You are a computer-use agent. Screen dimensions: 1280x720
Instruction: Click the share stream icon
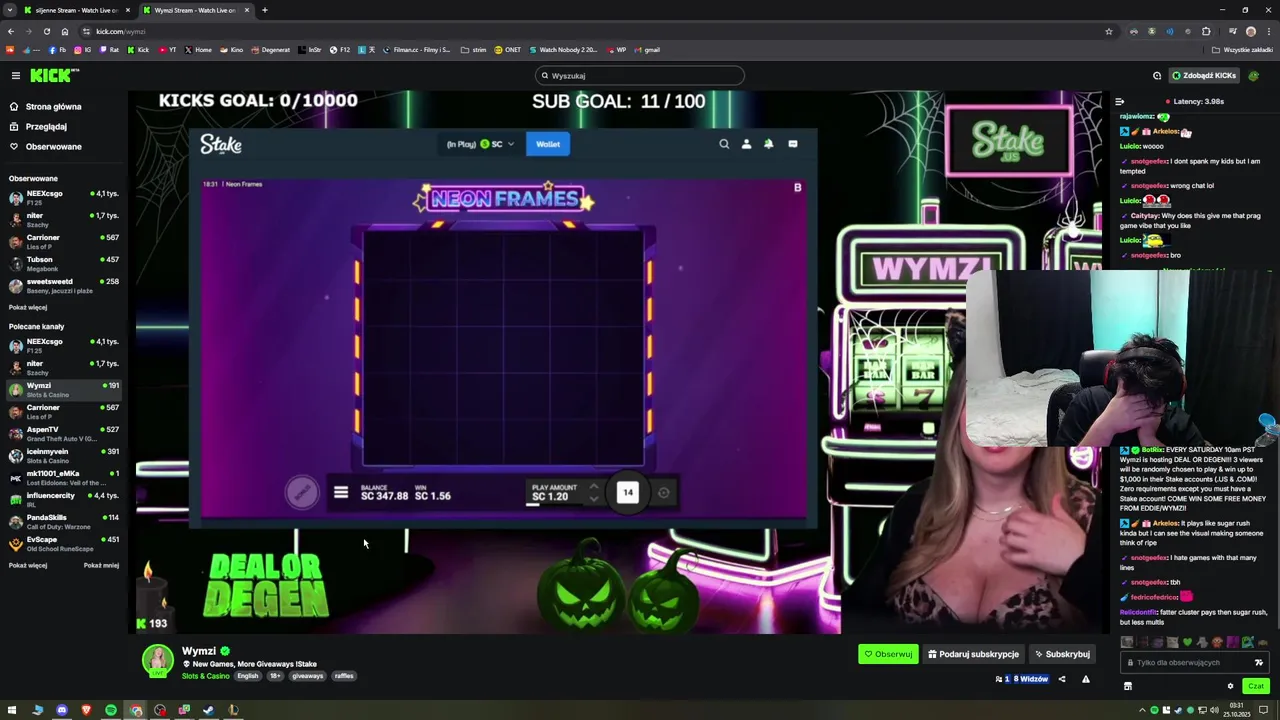pos(1062,680)
